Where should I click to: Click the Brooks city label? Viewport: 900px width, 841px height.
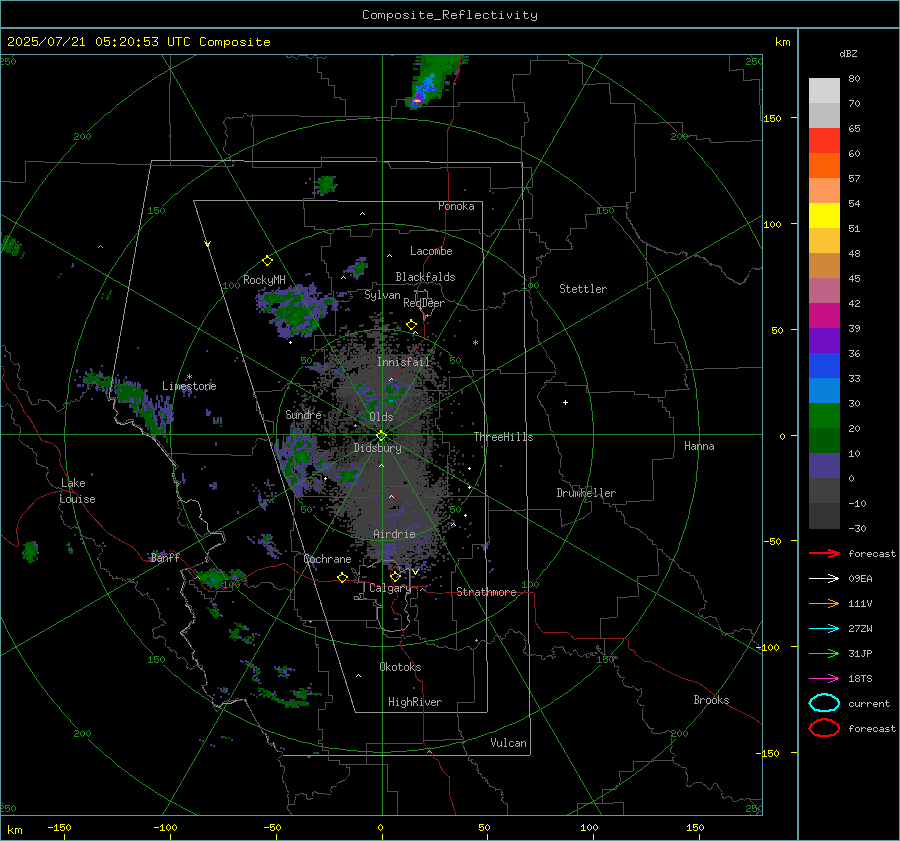point(711,700)
